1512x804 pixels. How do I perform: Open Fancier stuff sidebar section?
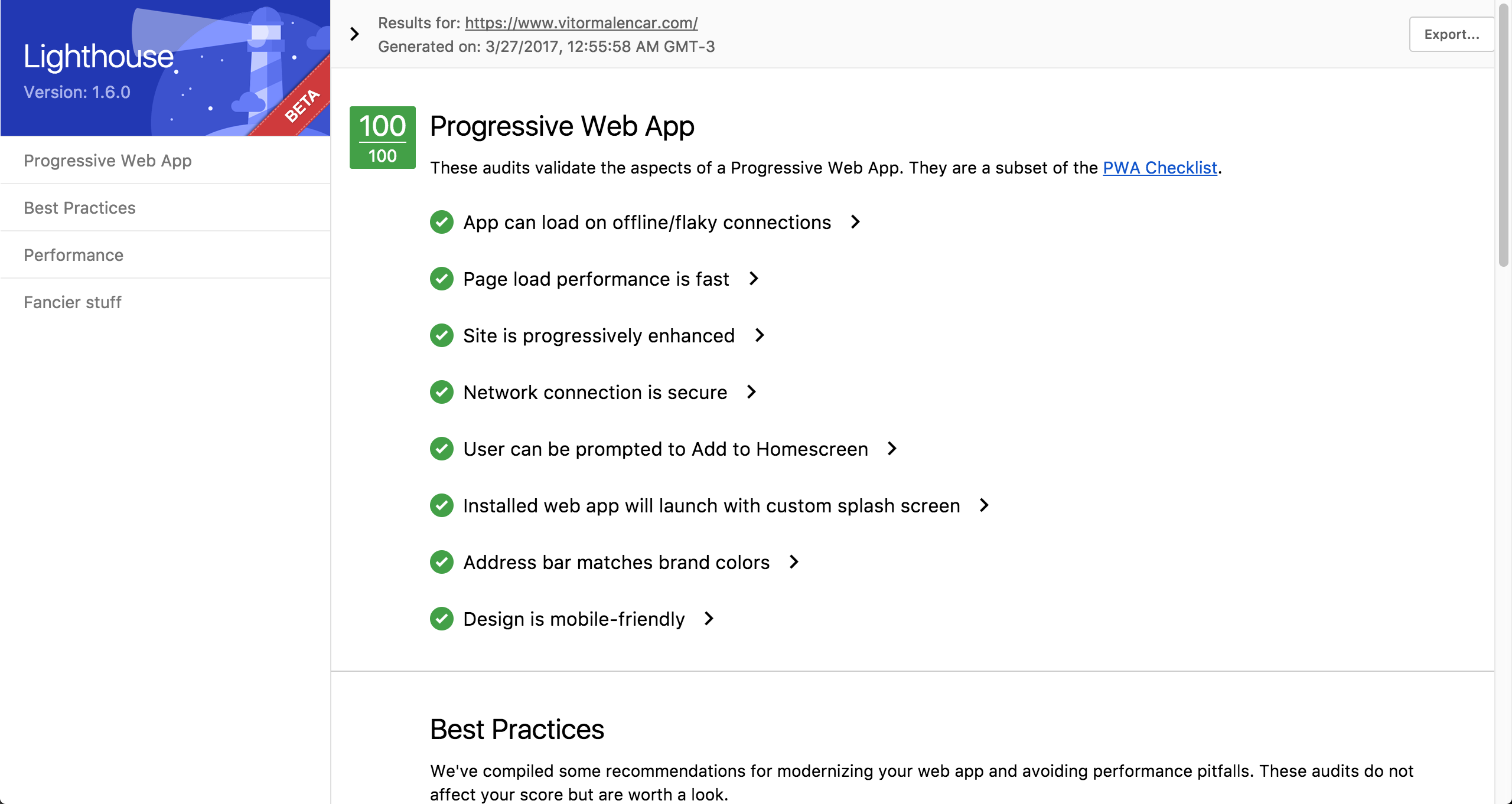click(x=73, y=302)
